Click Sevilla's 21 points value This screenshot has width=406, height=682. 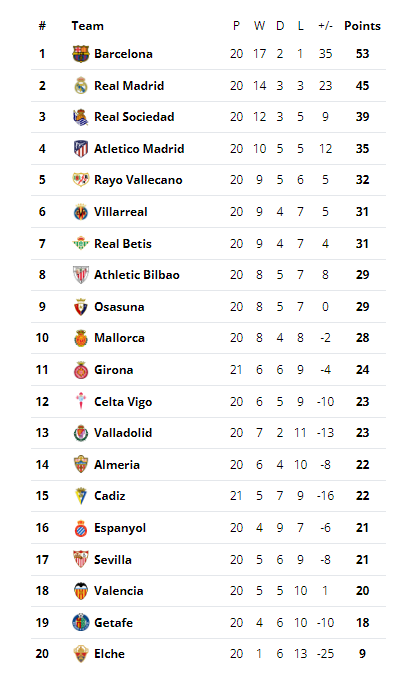point(362,559)
